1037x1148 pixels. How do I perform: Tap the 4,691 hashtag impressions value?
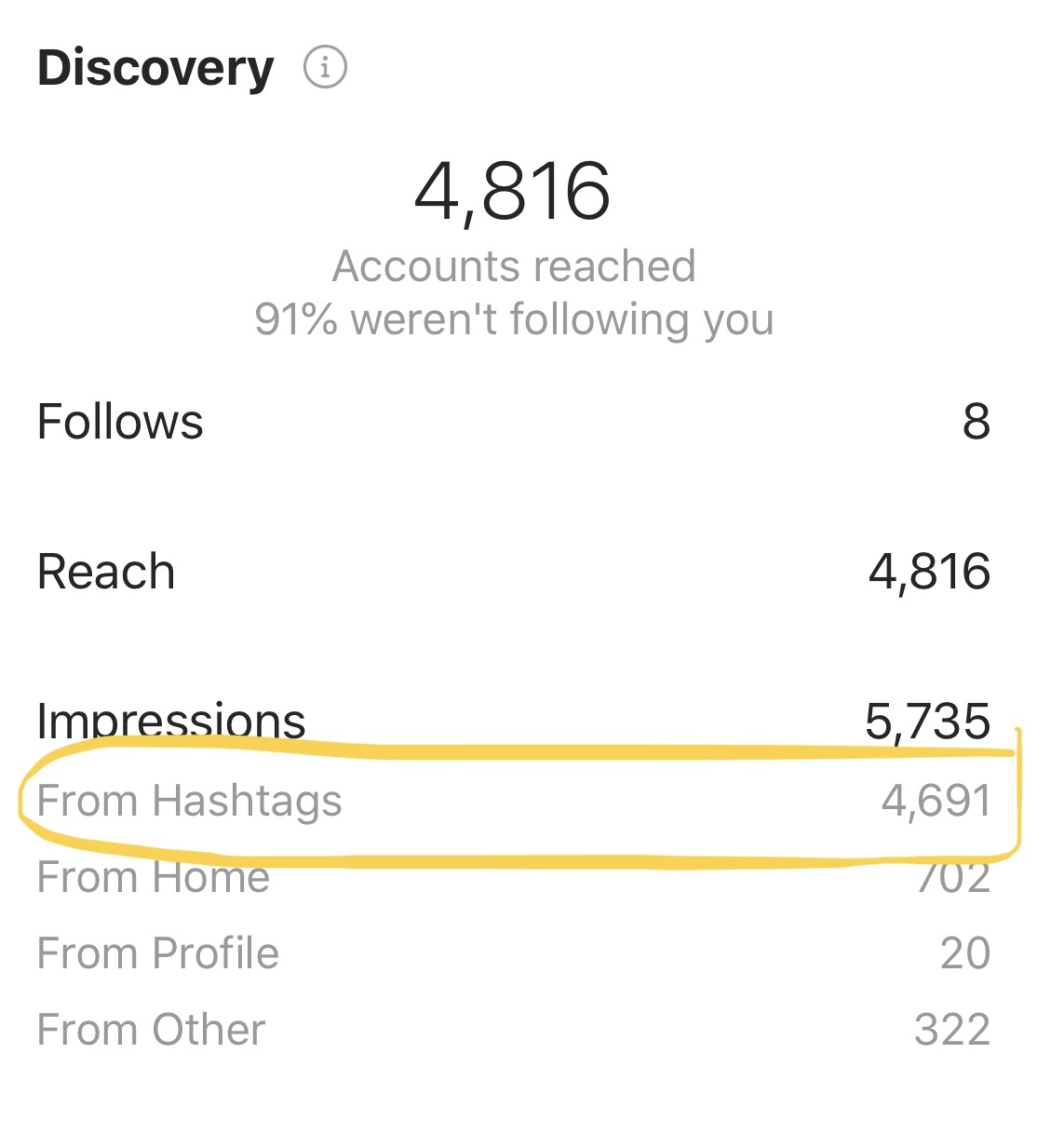click(936, 802)
